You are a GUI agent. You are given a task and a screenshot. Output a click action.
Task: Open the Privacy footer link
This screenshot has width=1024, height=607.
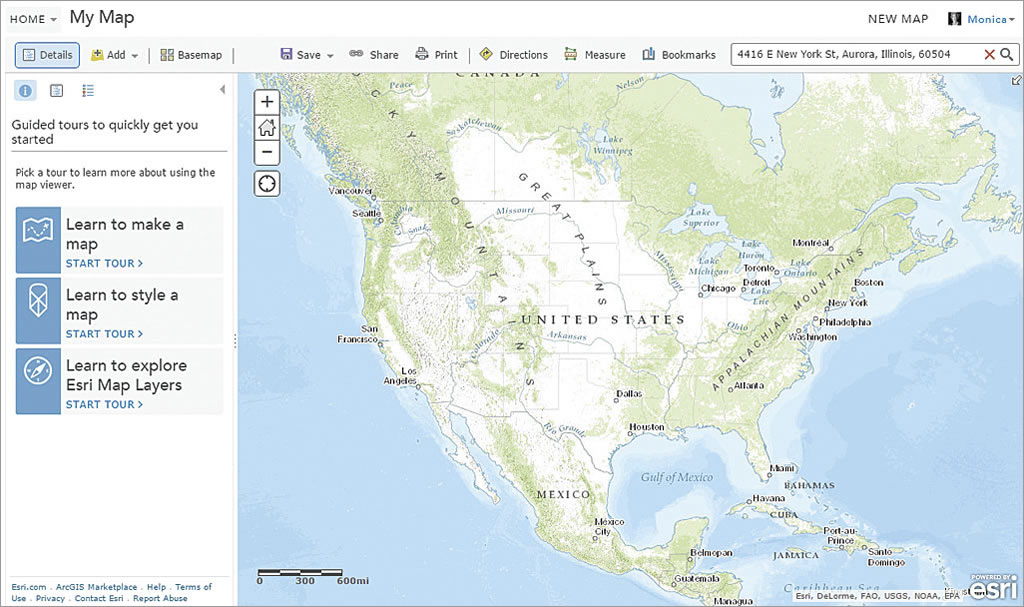click(50, 598)
